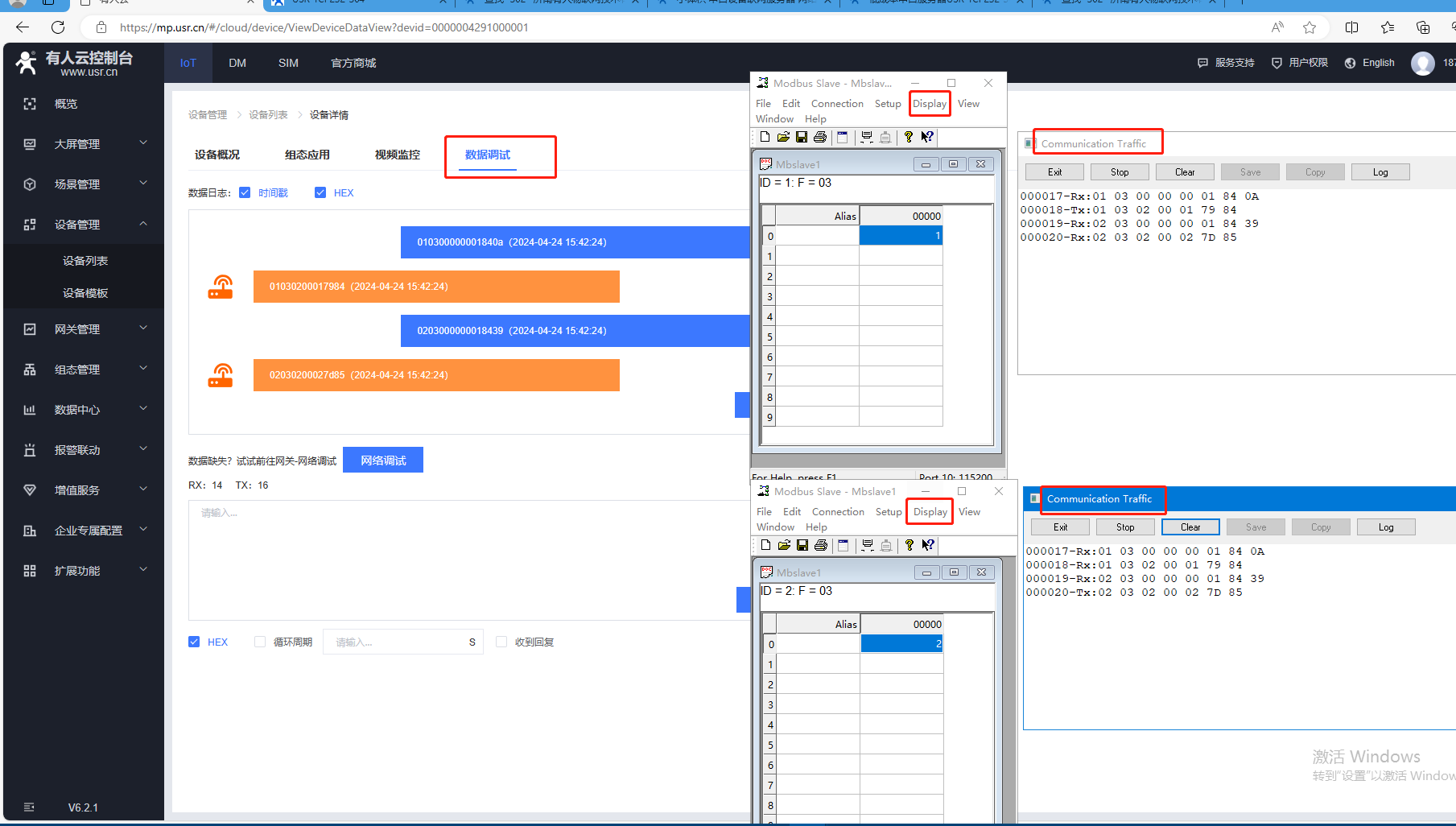This screenshot has height=826, width=1456.
Task: Add this page to browser favorites
Action: pos(1310,27)
